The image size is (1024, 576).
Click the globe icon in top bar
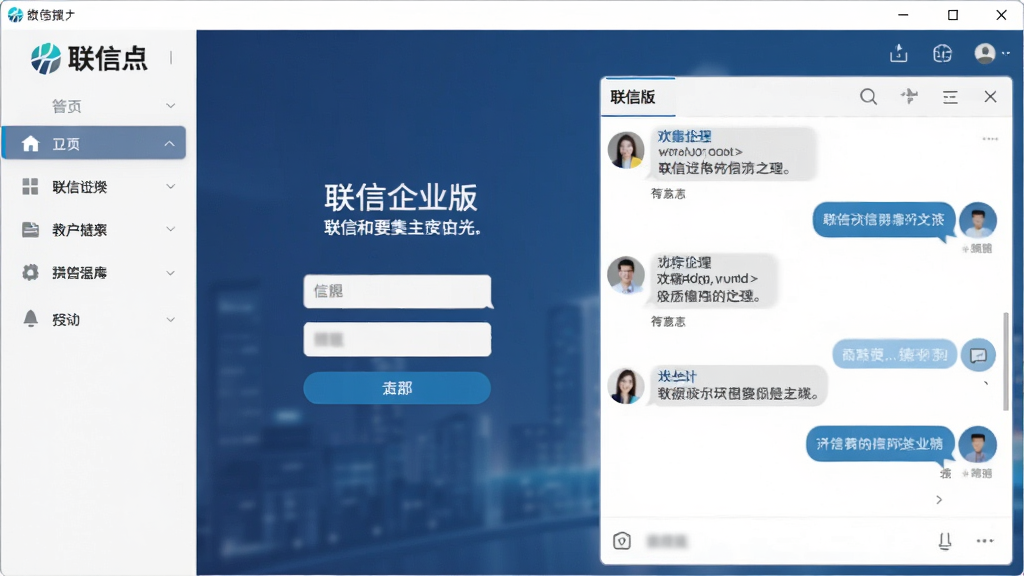[x=942, y=53]
